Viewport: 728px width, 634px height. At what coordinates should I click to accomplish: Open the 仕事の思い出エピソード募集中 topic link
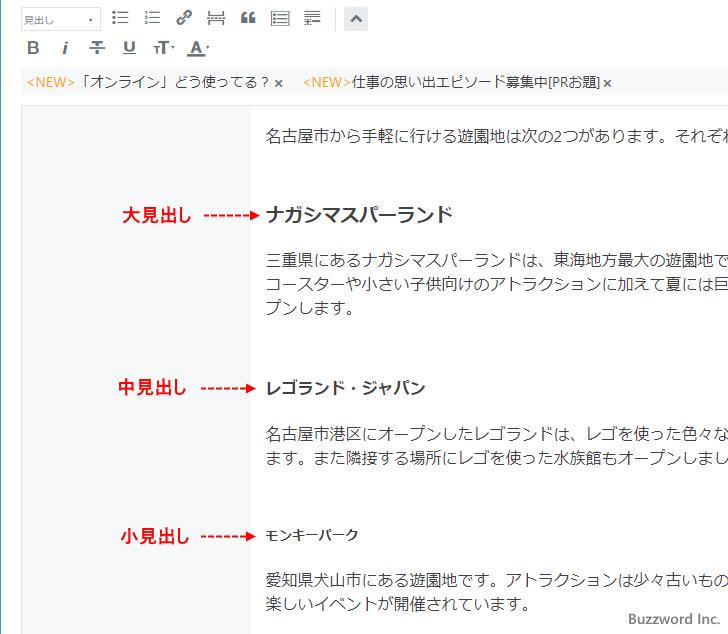coord(451,82)
